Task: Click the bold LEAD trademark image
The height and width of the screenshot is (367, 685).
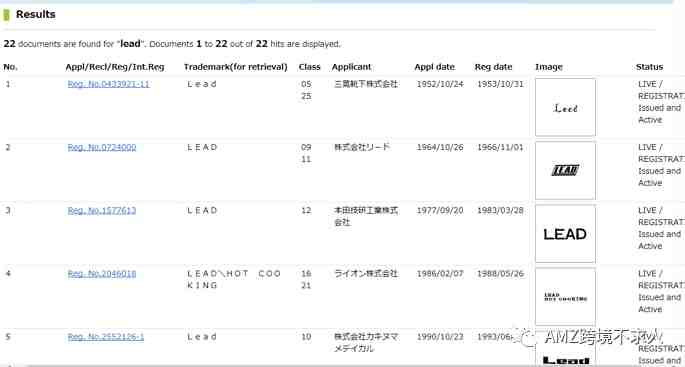Action: click(565, 234)
